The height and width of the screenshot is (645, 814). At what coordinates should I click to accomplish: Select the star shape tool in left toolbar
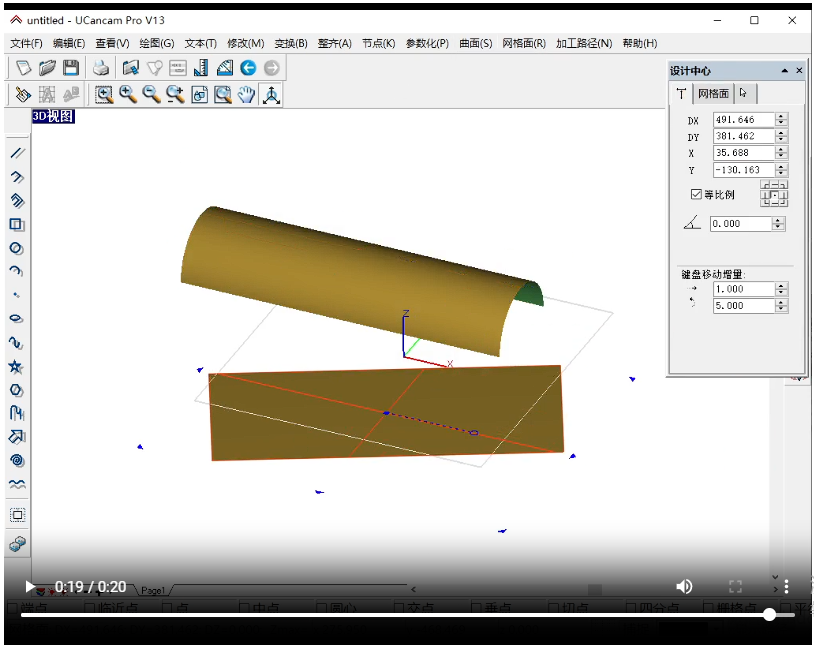pos(16,367)
